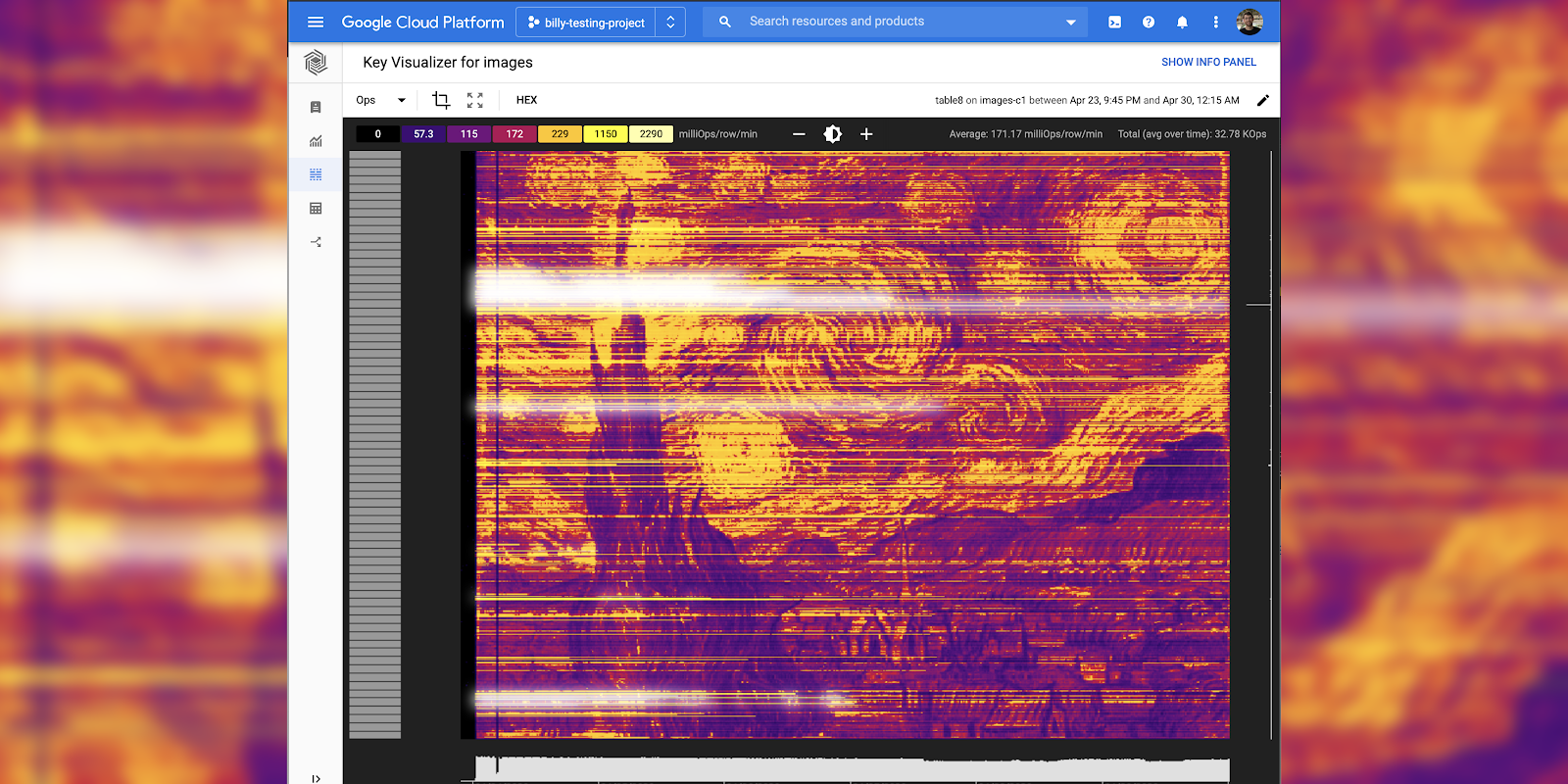Open Cloud Shell terminal icon

pos(1114,22)
